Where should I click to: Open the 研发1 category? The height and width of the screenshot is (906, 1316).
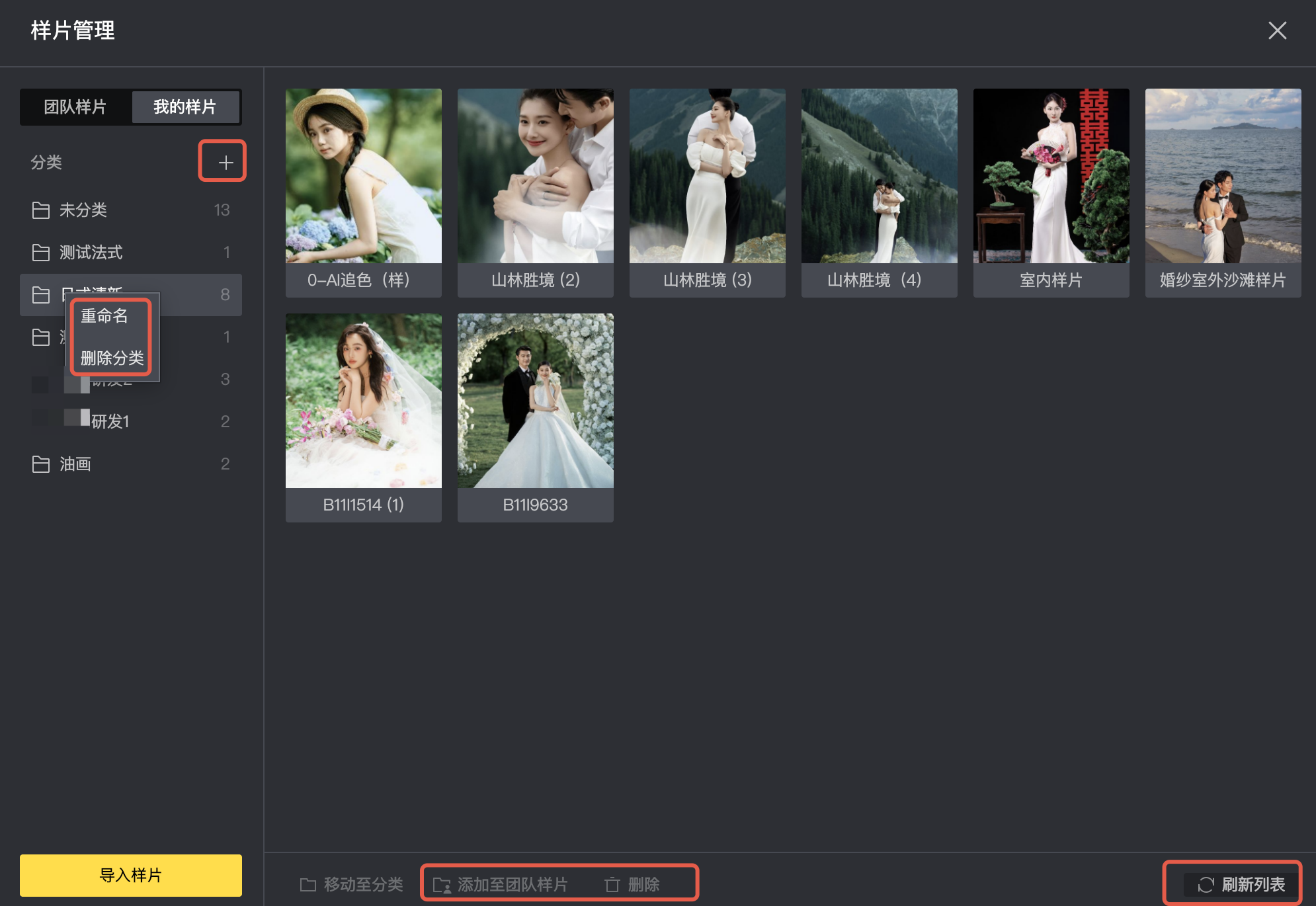click(x=131, y=421)
